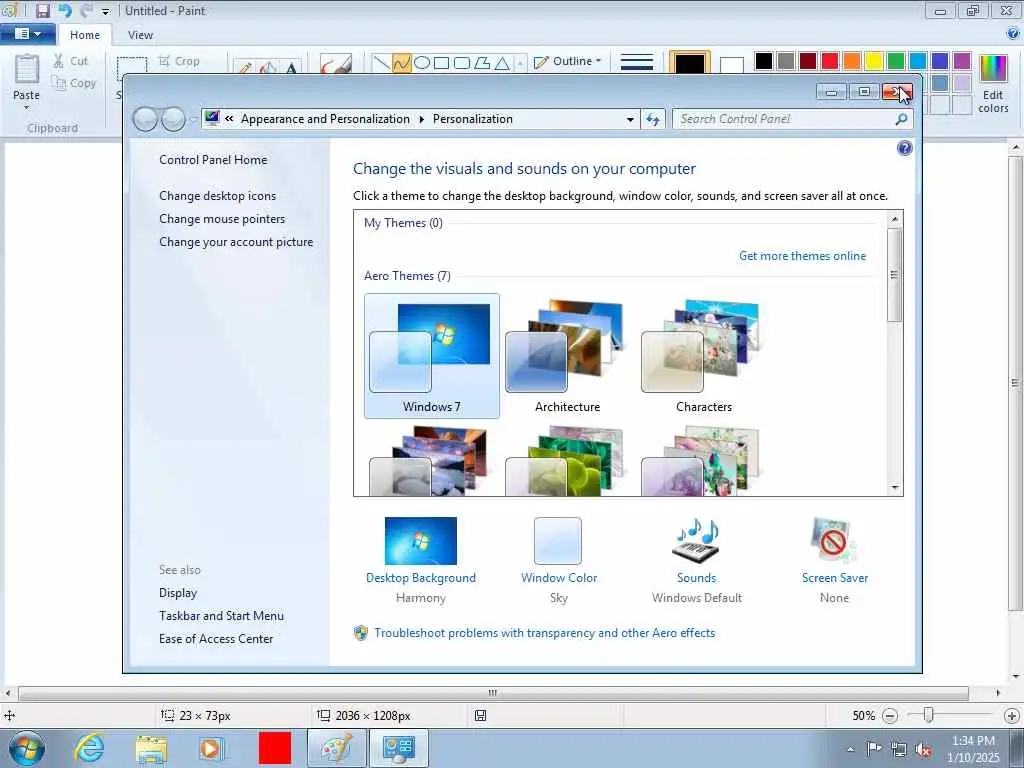Click the Zoom out minus button in Paint

pyautogui.click(x=889, y=716)
